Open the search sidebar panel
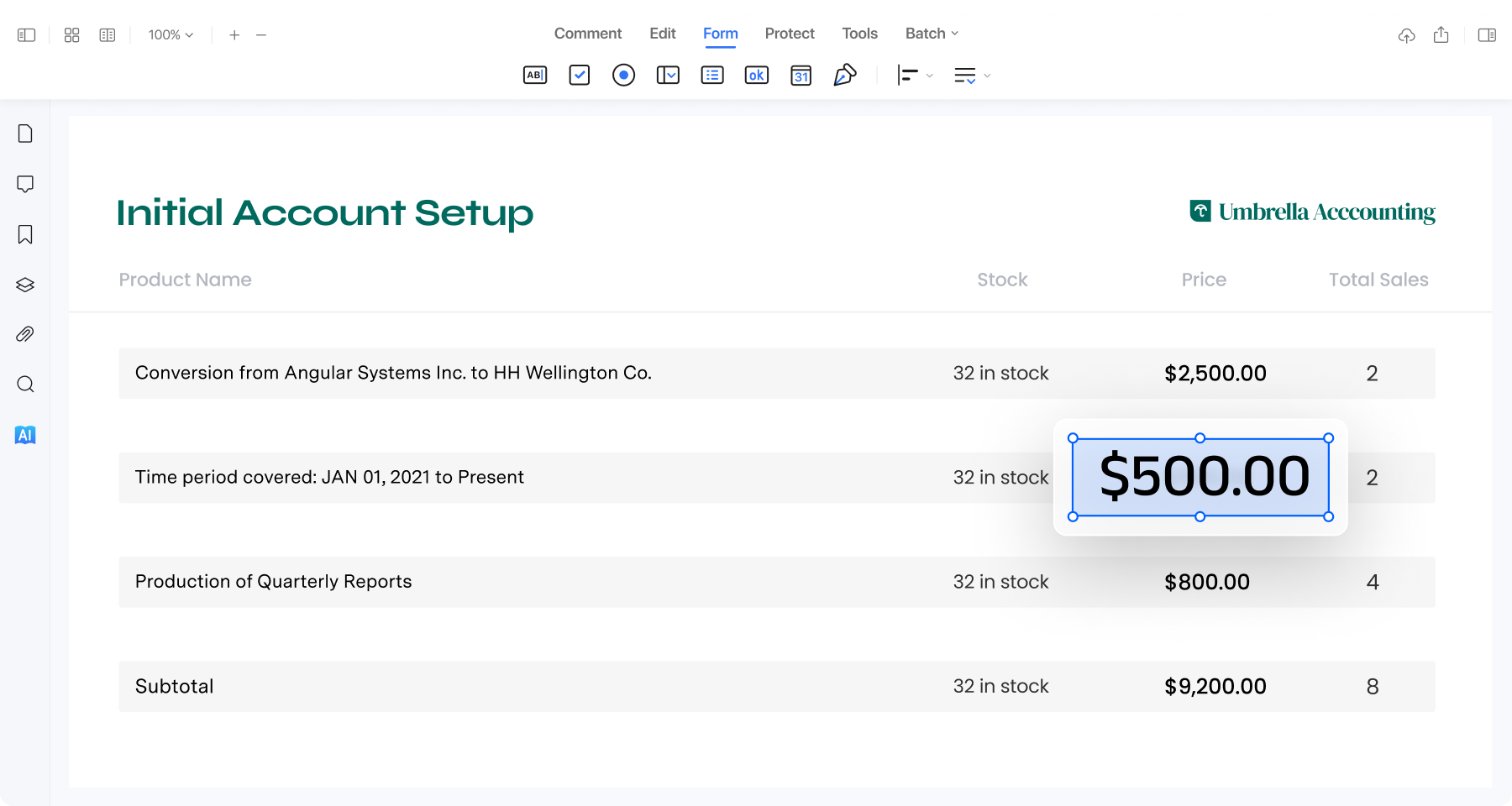This screenshot has width=1512, height=806. 25,385
